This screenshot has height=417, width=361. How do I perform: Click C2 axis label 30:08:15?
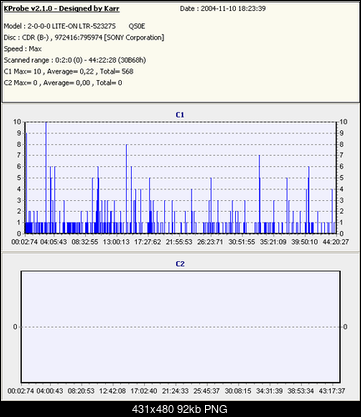(x=238, y=391)
